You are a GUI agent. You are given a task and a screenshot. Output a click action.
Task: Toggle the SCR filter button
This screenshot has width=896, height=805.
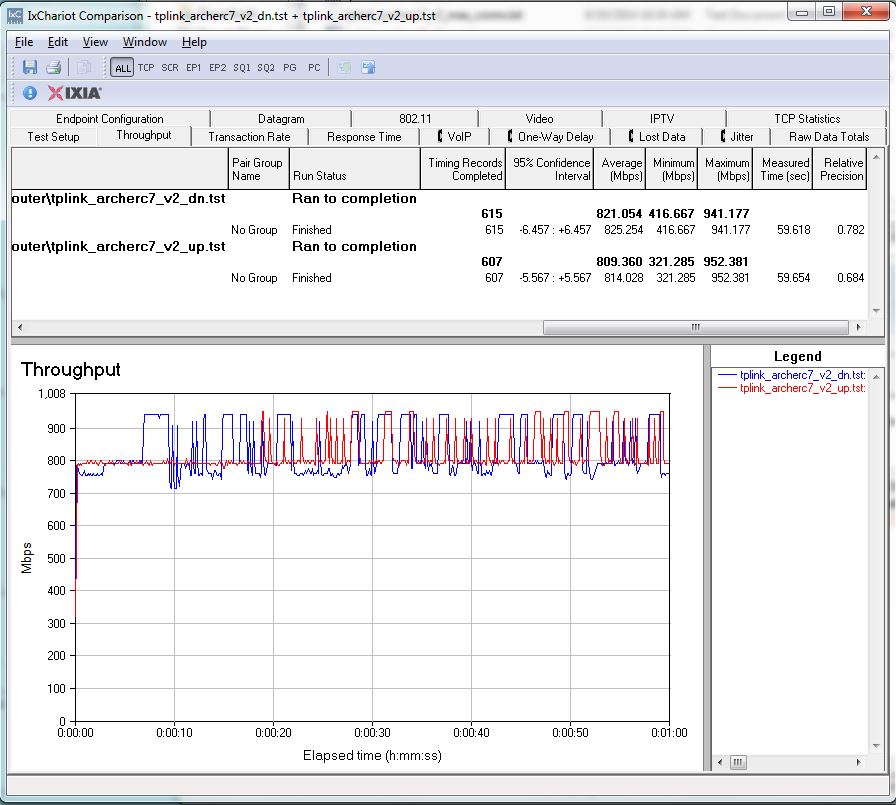[170, 67]
